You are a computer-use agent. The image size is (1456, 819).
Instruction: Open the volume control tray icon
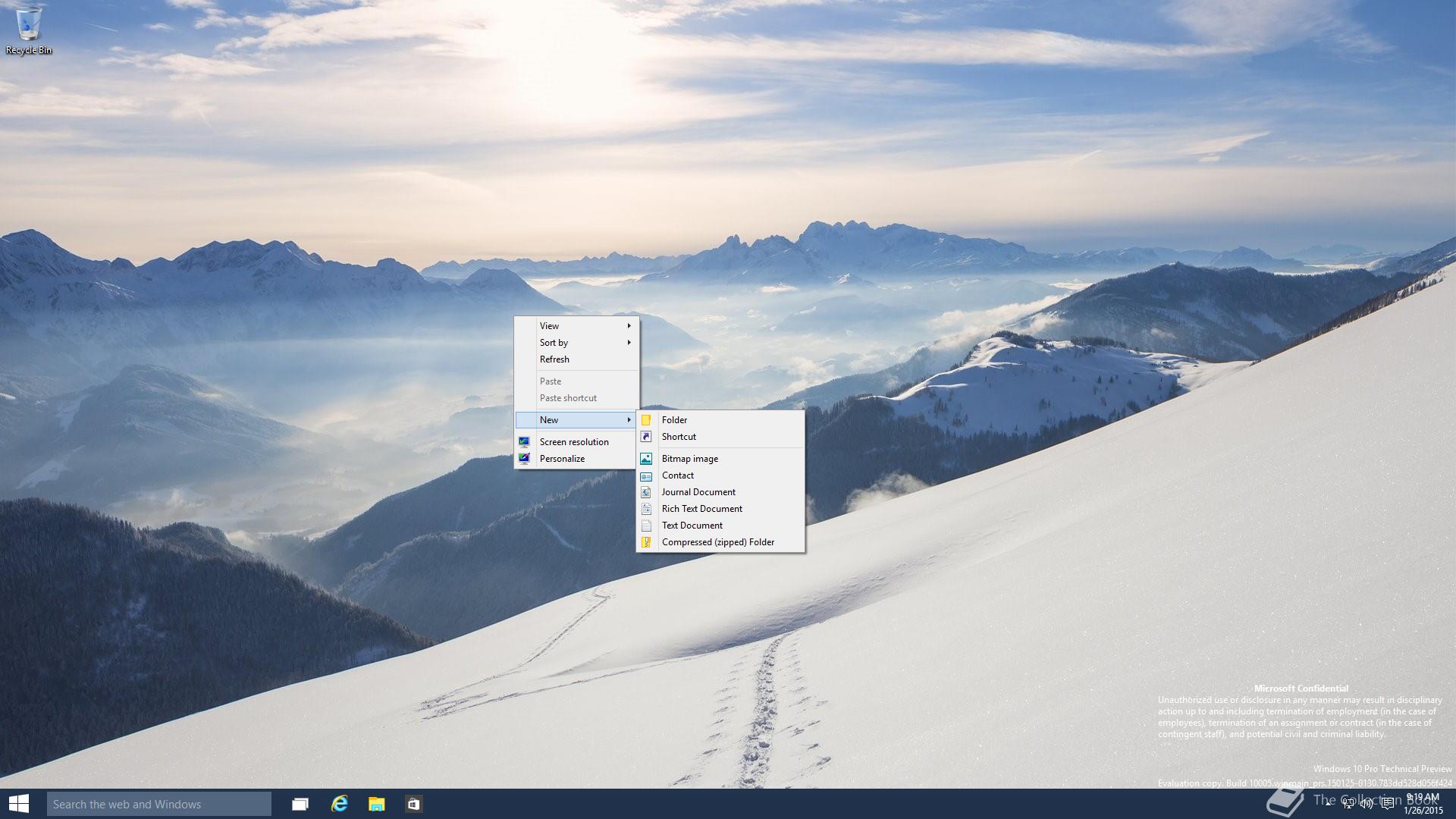pyautogui.click(x=1367, y=804)
